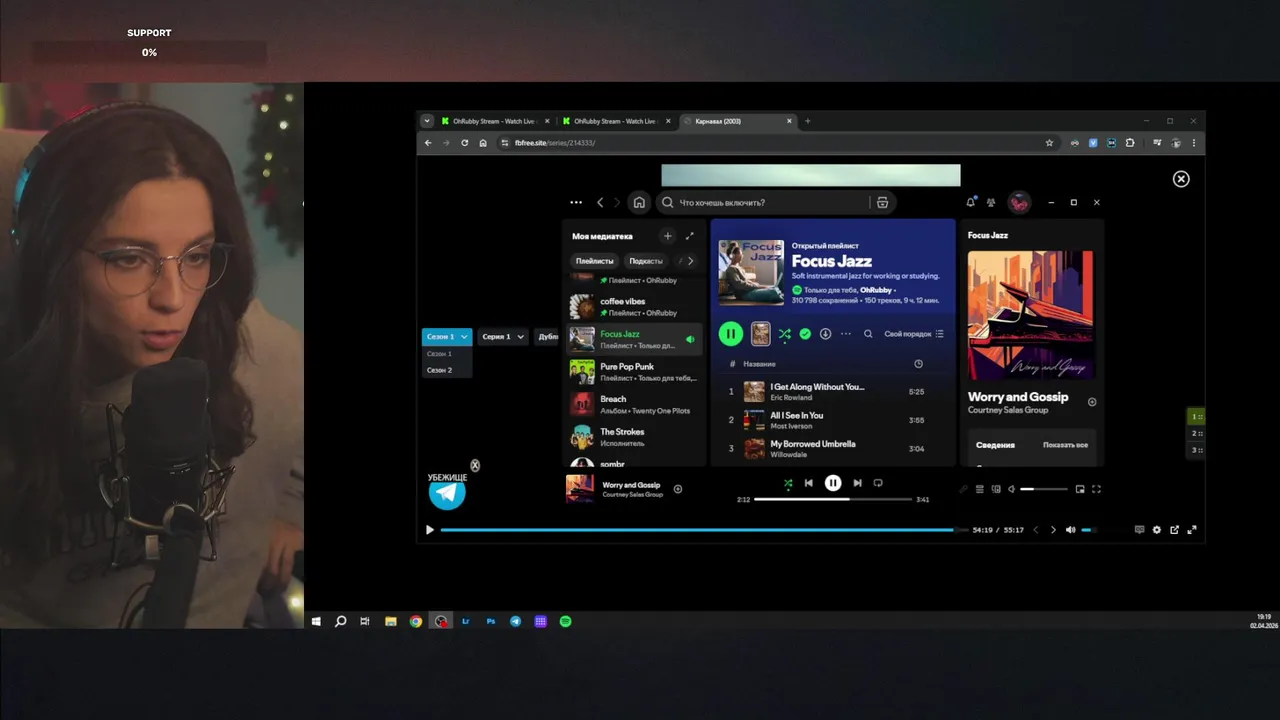Play the video in web player

tap(430, 530)
